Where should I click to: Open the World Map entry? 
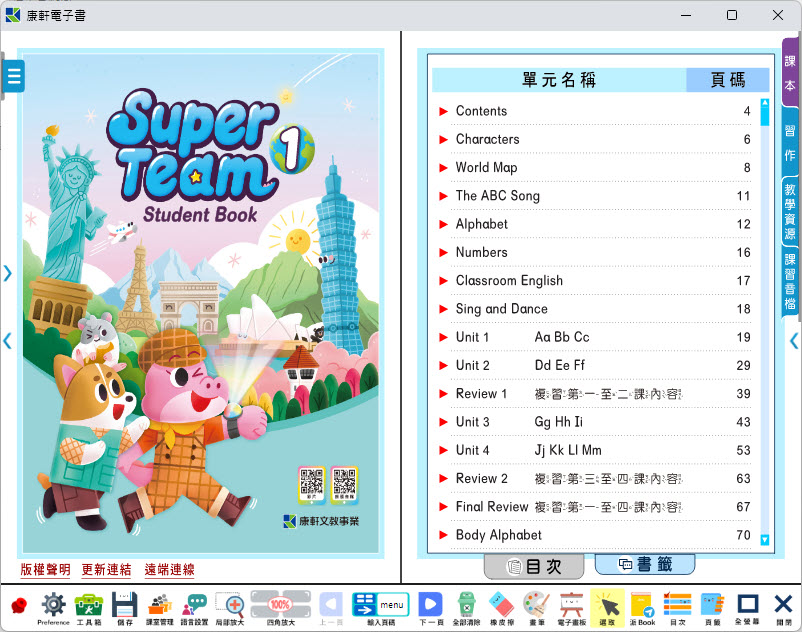coord(595,168)
